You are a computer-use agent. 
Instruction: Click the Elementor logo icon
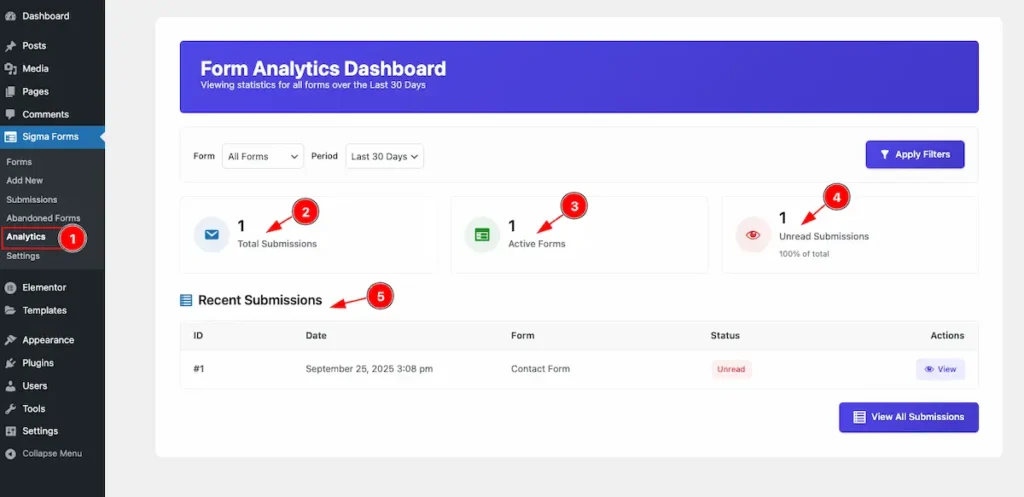(10, 287)
